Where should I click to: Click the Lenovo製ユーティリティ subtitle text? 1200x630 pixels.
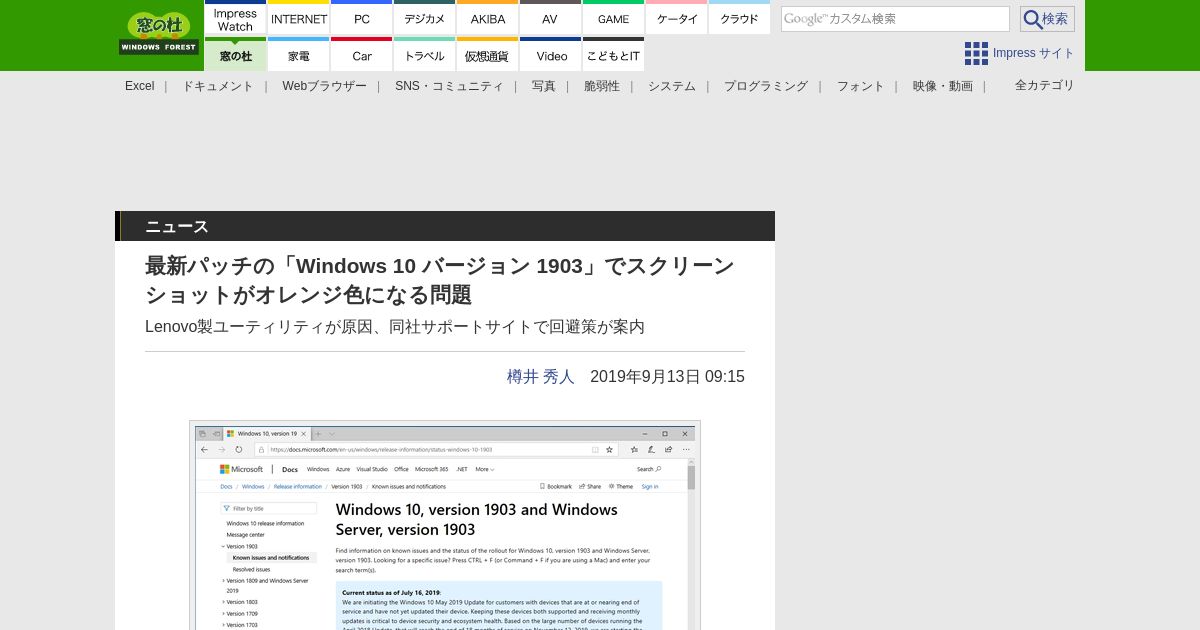395,327
